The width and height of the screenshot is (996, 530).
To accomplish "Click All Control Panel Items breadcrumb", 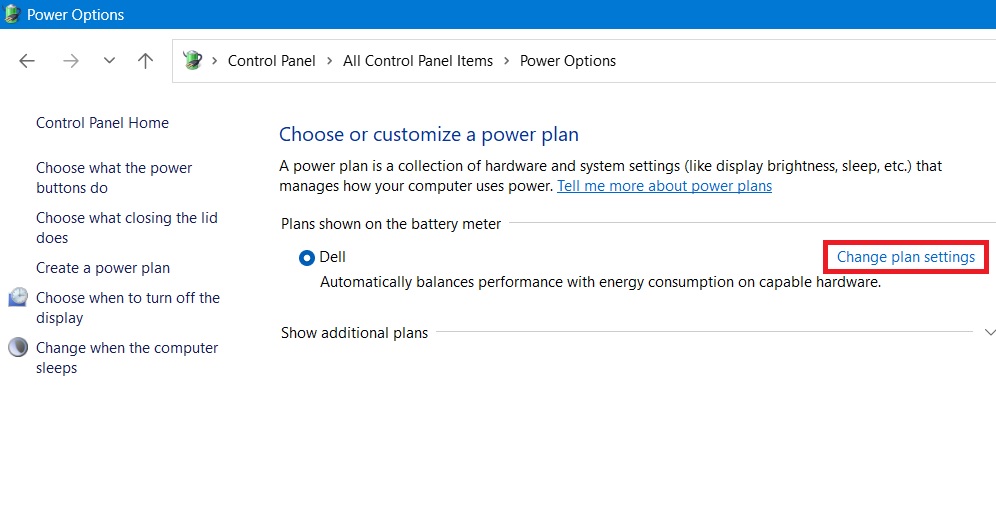I will 418,61.
